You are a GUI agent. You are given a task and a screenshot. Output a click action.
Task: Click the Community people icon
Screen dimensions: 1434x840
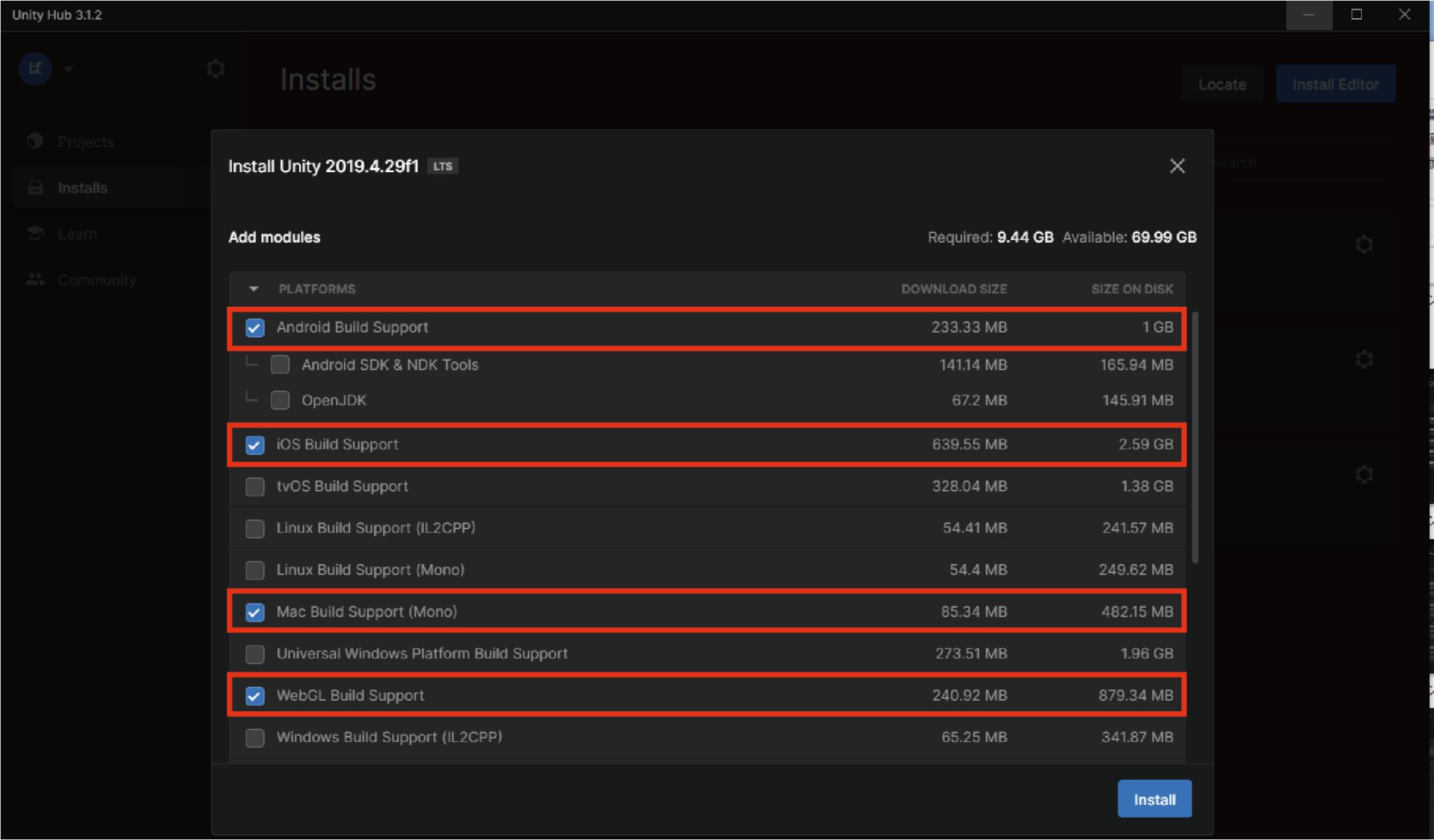(35, 279)
